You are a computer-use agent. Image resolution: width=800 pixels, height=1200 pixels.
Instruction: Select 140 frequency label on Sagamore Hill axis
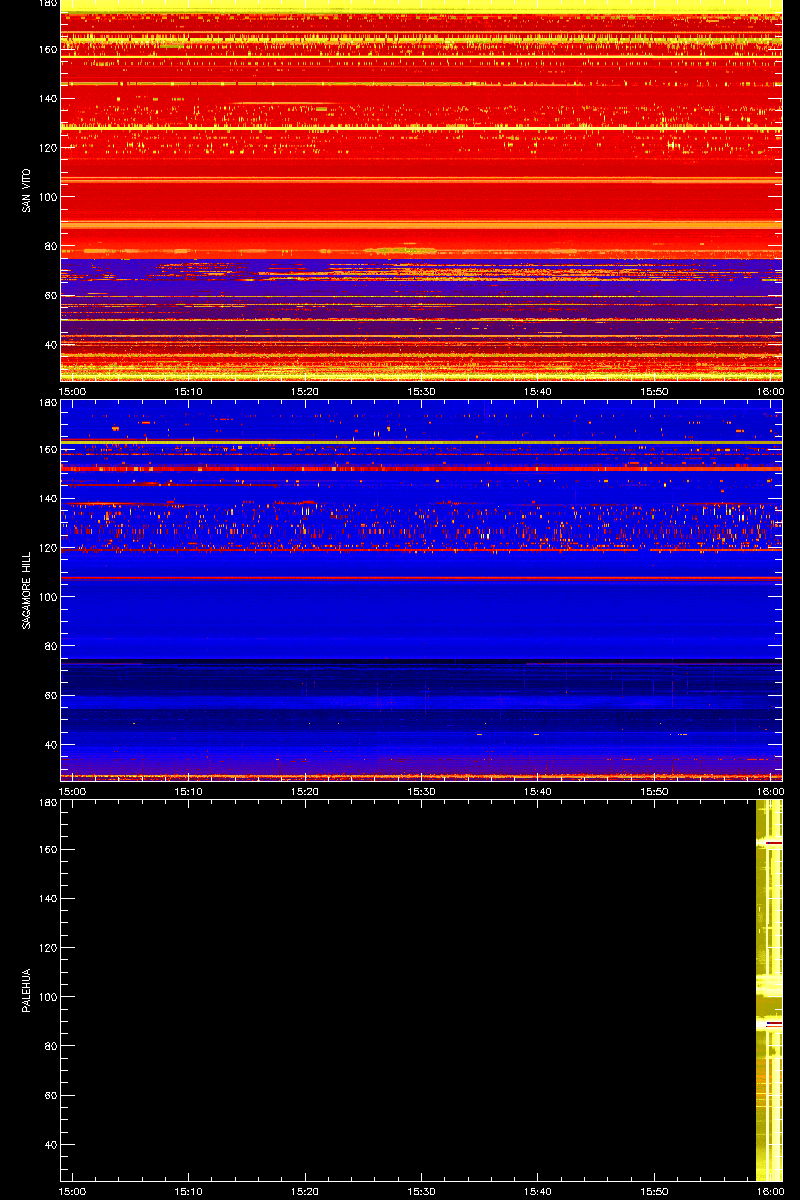point(47,498)
